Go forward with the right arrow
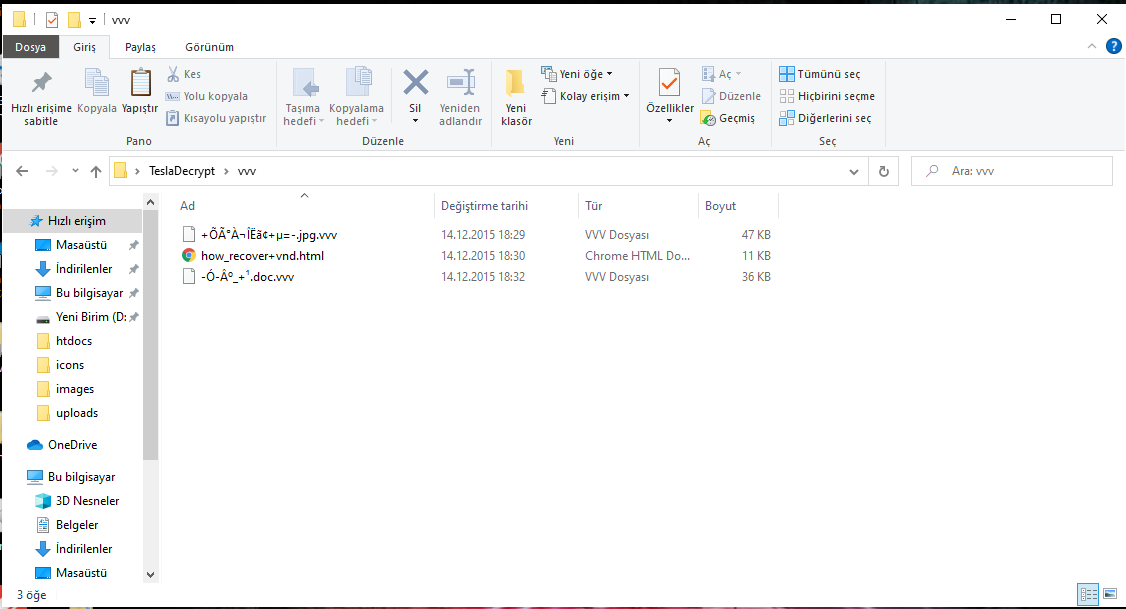This screenshot has height=609, width=1126. (52, 171)
